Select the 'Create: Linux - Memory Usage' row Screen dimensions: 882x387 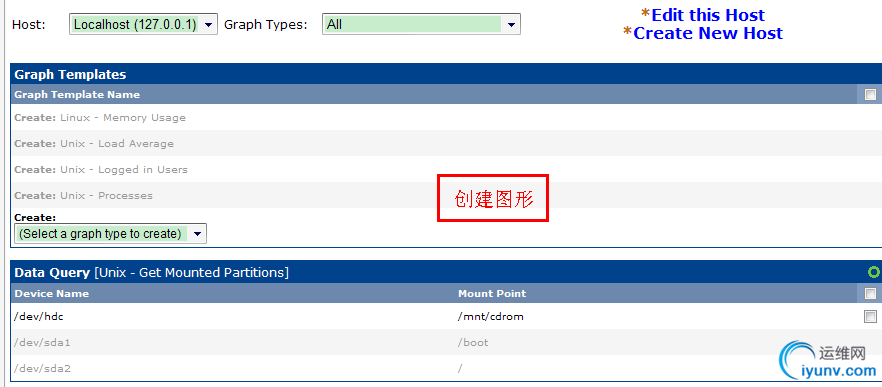pos(446,118)
